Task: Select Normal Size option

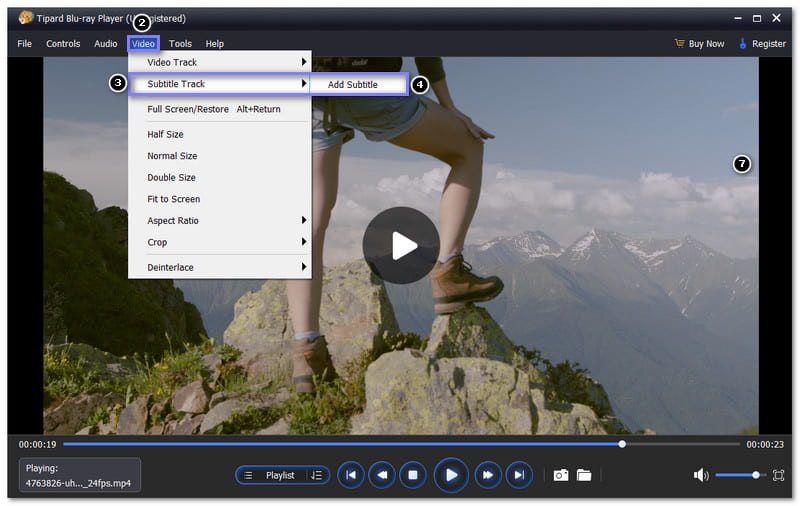Action: (219, 156)
